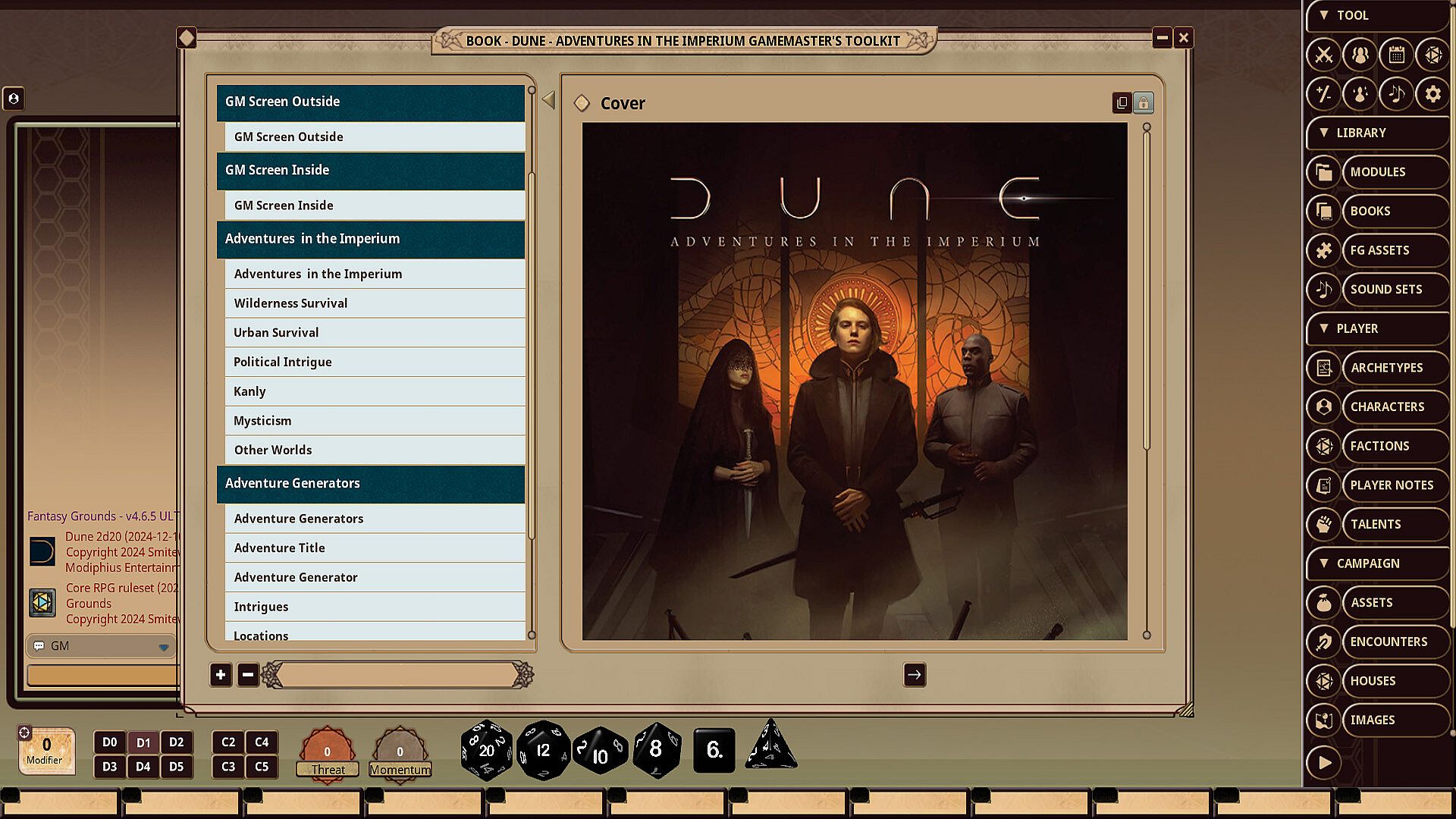Open the calendar tool icon
Screen dimensions: 1456x819
pos(1396,55)
